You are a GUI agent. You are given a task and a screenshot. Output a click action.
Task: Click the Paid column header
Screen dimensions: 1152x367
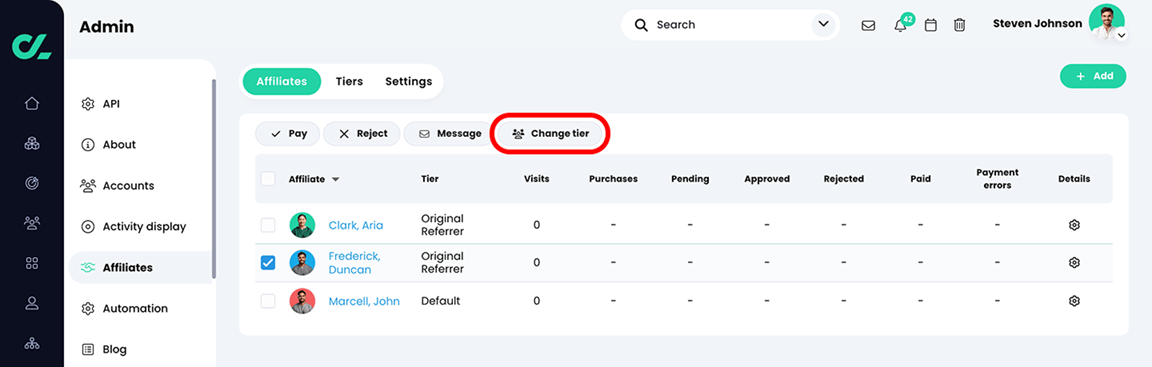pos(920,178)
